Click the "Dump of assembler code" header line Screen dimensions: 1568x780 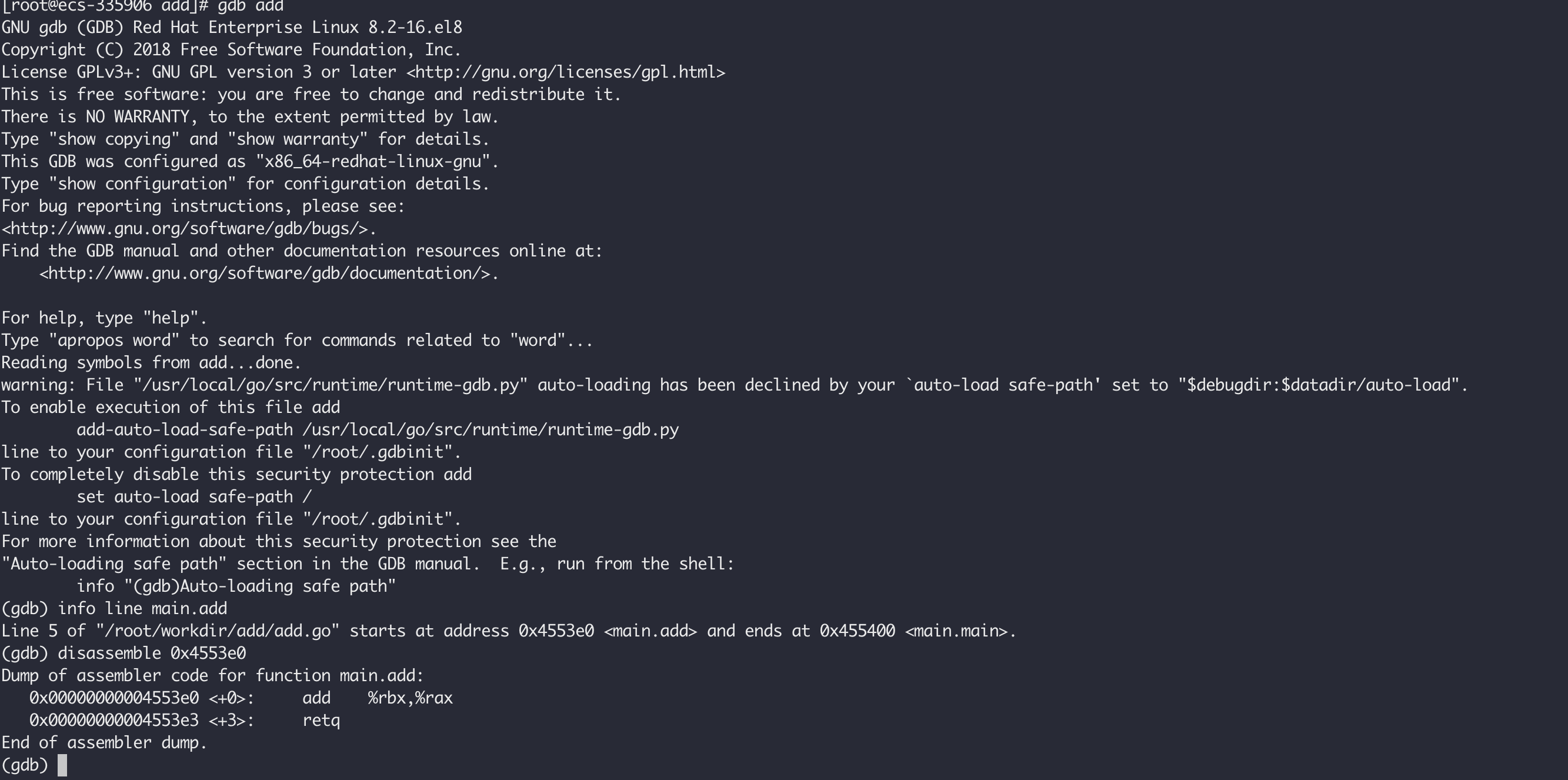click(212, 676)
